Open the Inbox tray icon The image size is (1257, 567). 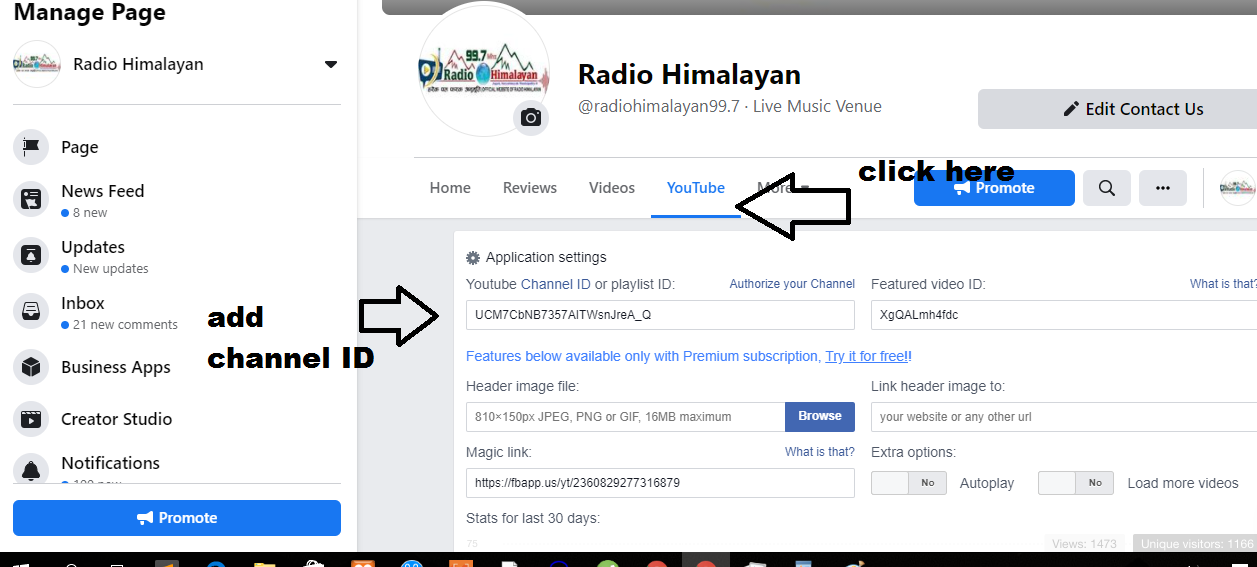31,311
